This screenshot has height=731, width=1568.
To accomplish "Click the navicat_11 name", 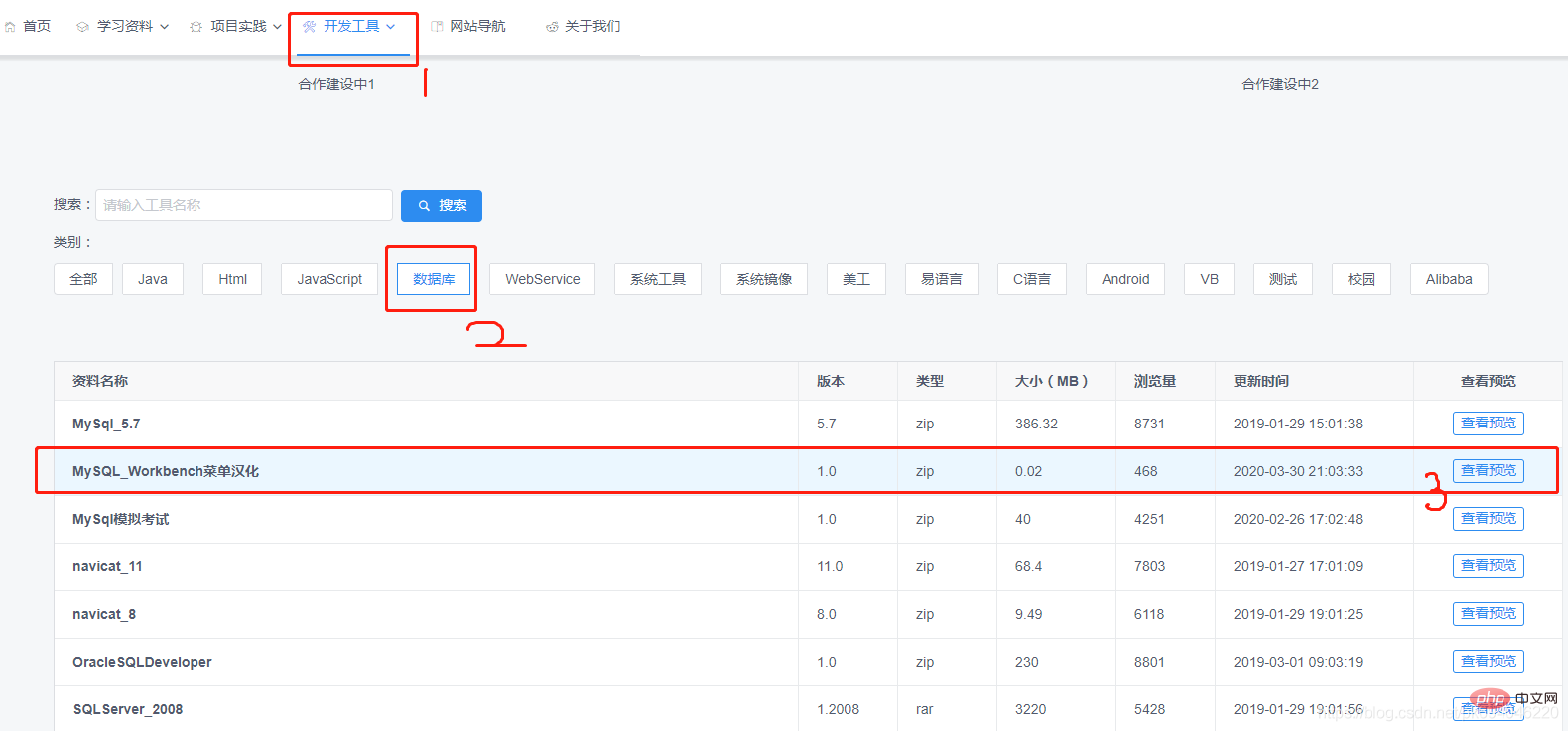I will pos(107,566).
